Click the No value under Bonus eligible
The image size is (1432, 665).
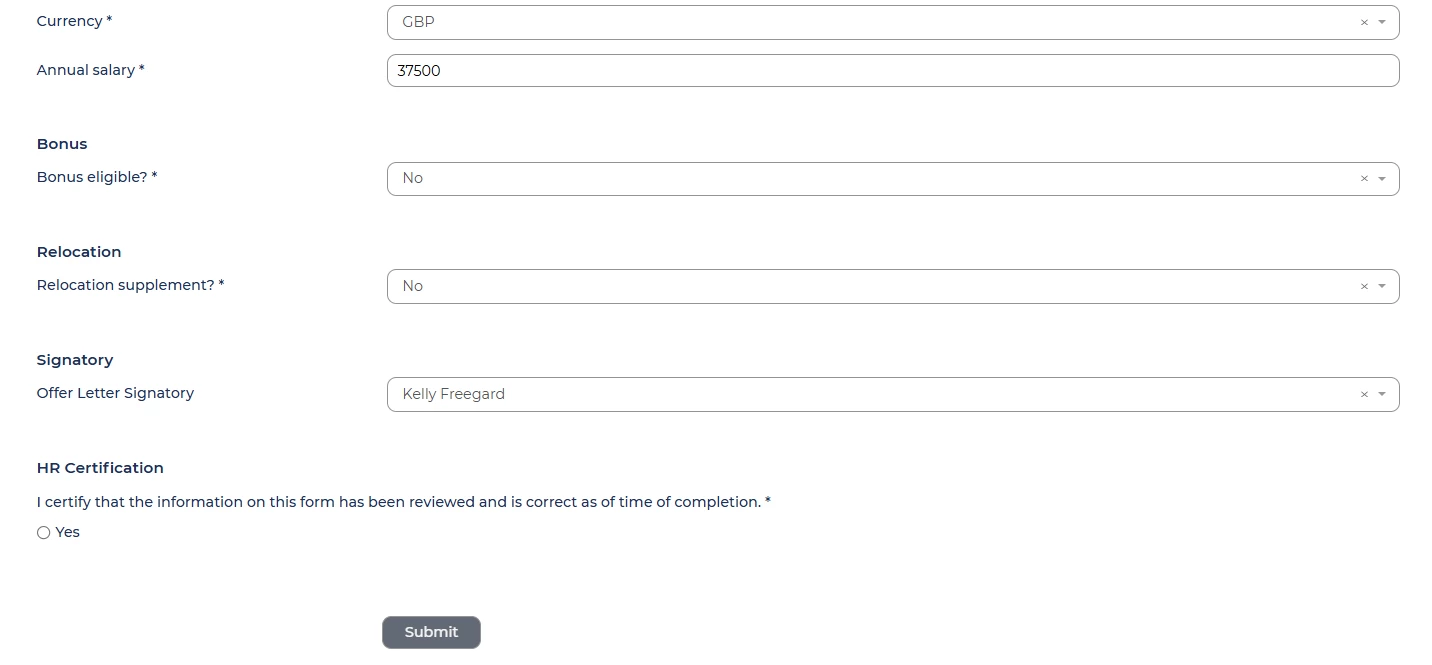(x=412, y=178)
